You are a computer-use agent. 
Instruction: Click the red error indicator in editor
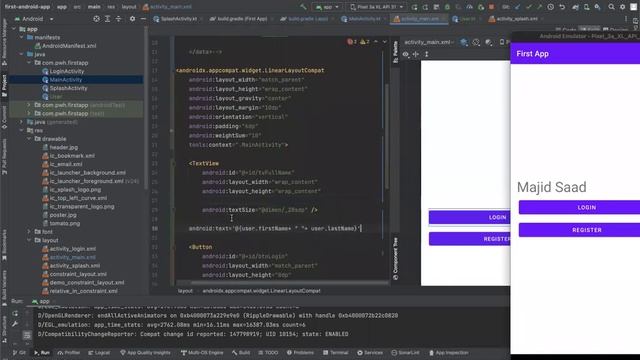click(x=351, y=42)
